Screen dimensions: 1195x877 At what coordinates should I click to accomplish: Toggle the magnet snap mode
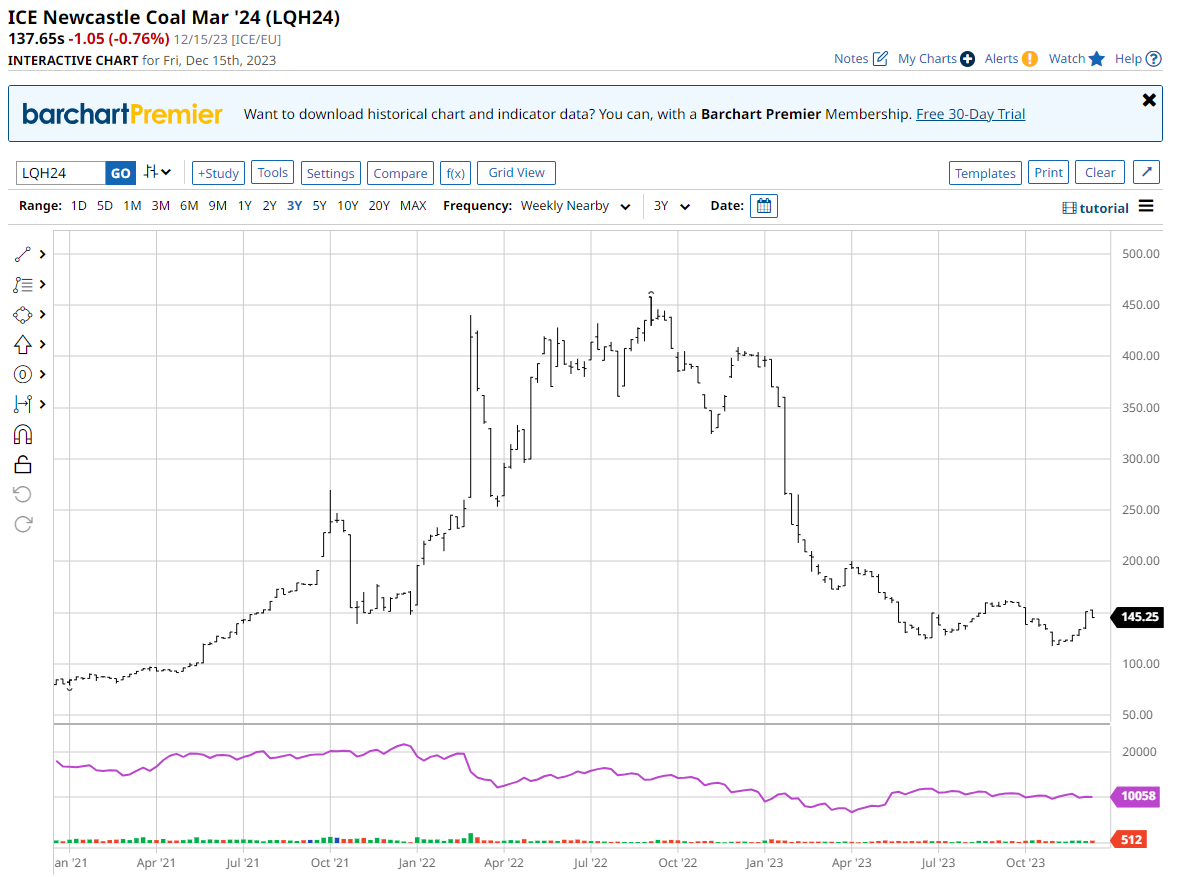coord(23,434)
